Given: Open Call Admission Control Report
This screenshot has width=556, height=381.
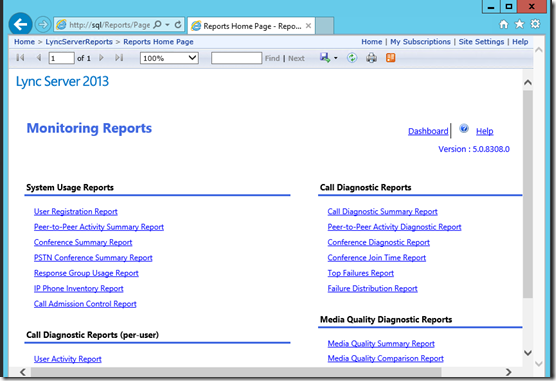Looking at the screenshot, I should tap(85, 304).
